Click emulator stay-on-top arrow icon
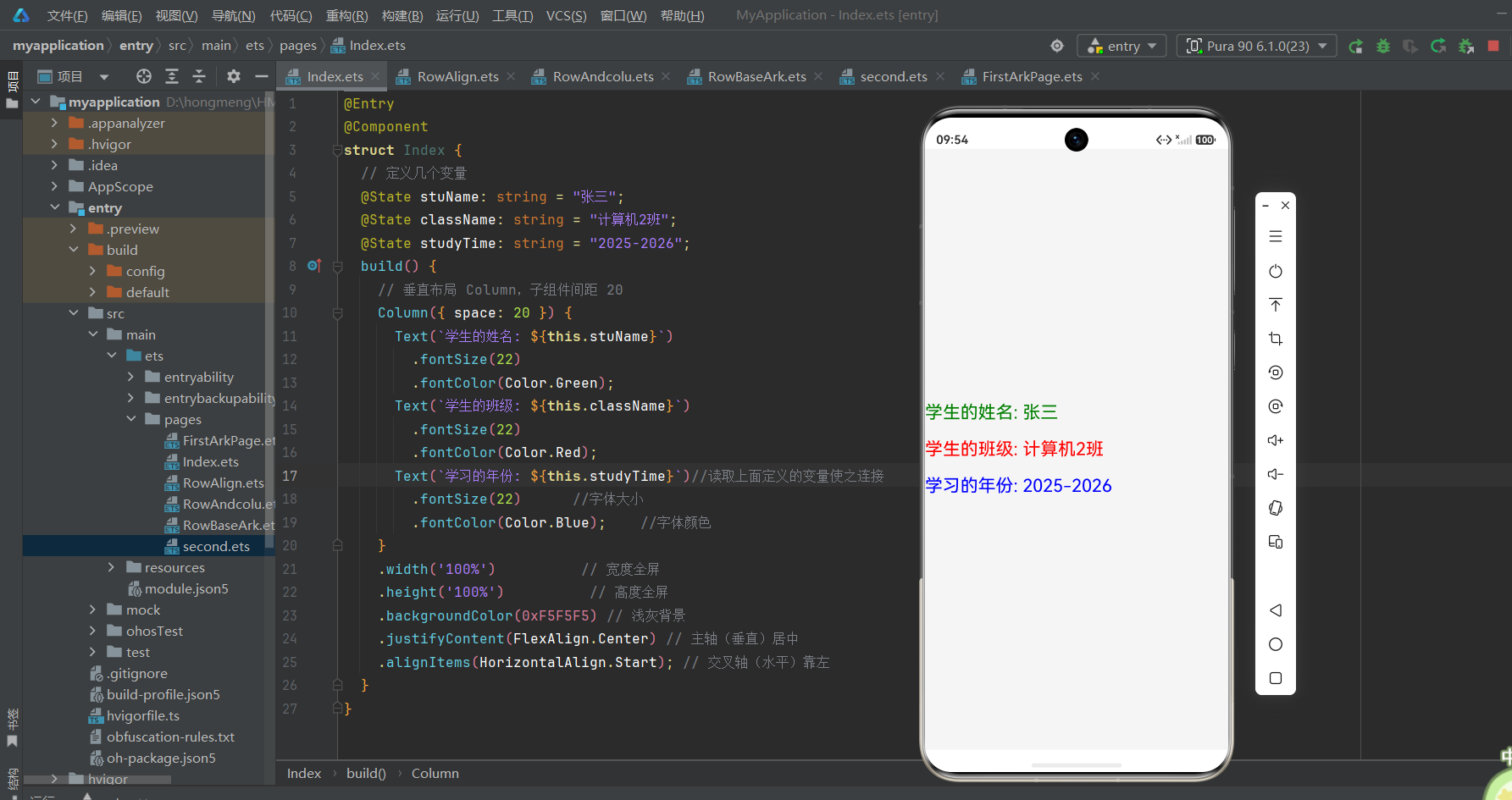Image resolution: width=1512 pixels, height=800 pixels. coord(1276,305)
